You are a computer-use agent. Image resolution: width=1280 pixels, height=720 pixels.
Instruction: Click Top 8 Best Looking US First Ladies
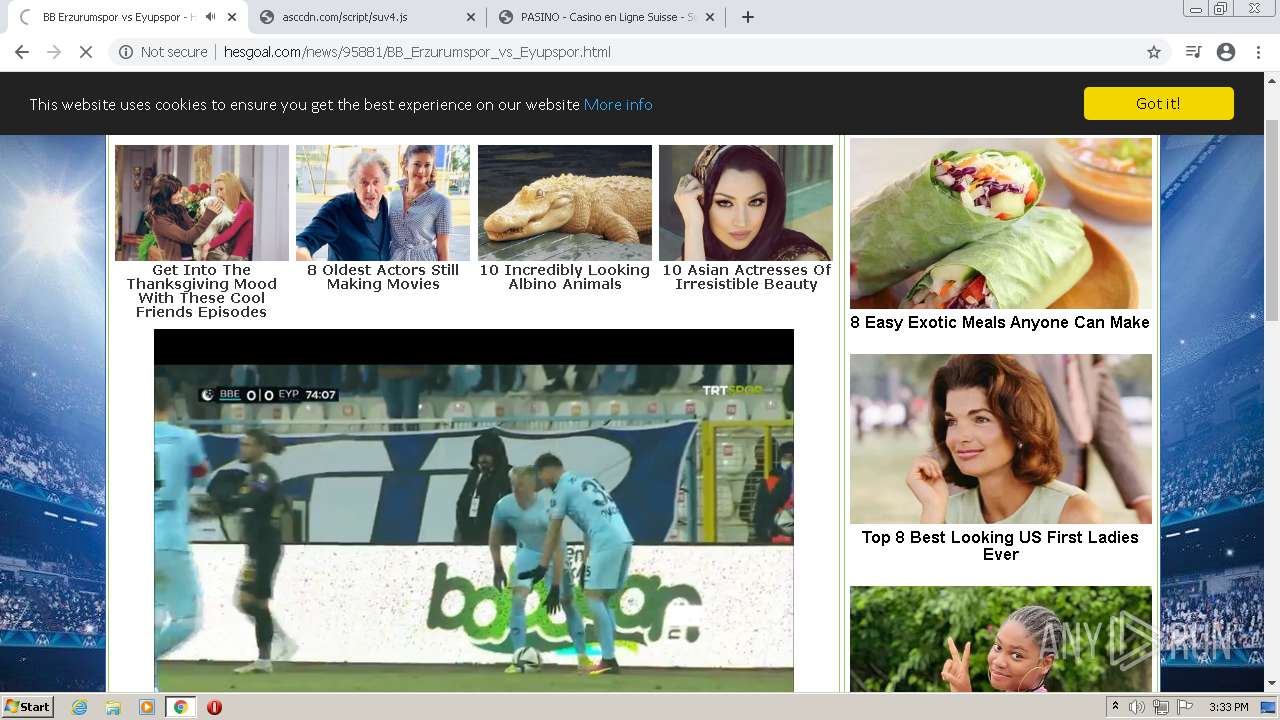pos(1000,545)
